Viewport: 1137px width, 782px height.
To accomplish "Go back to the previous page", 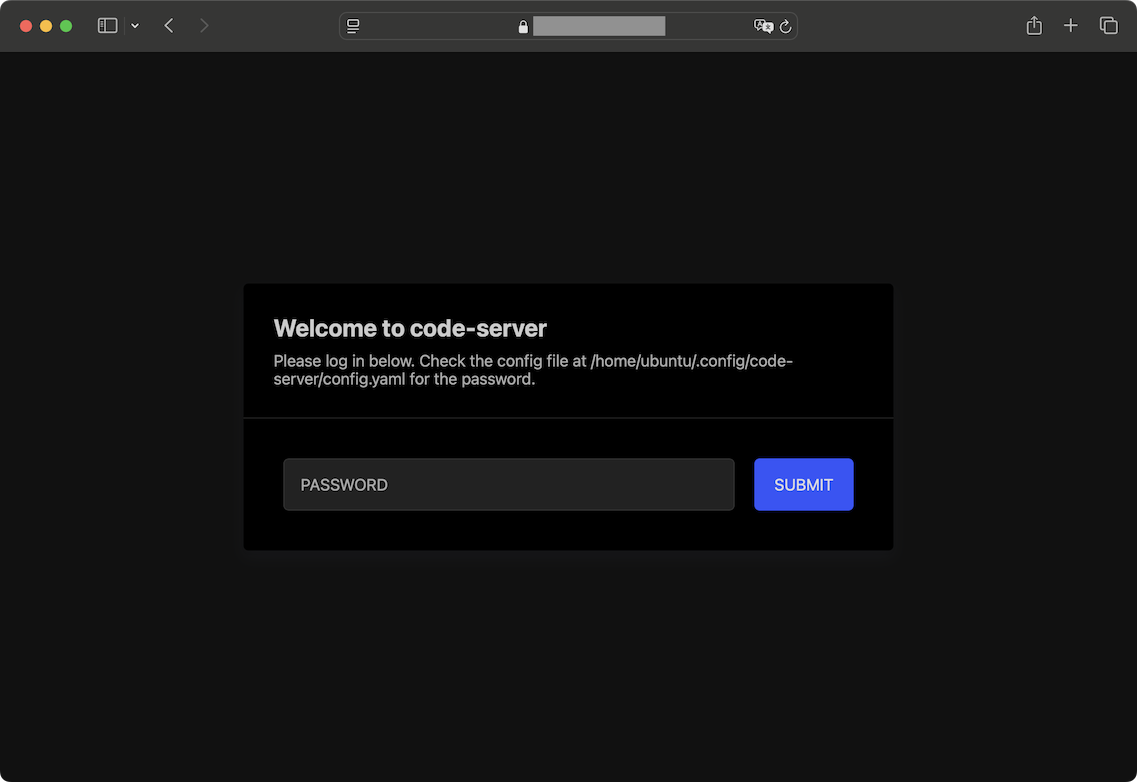I will tap(169, 26).
